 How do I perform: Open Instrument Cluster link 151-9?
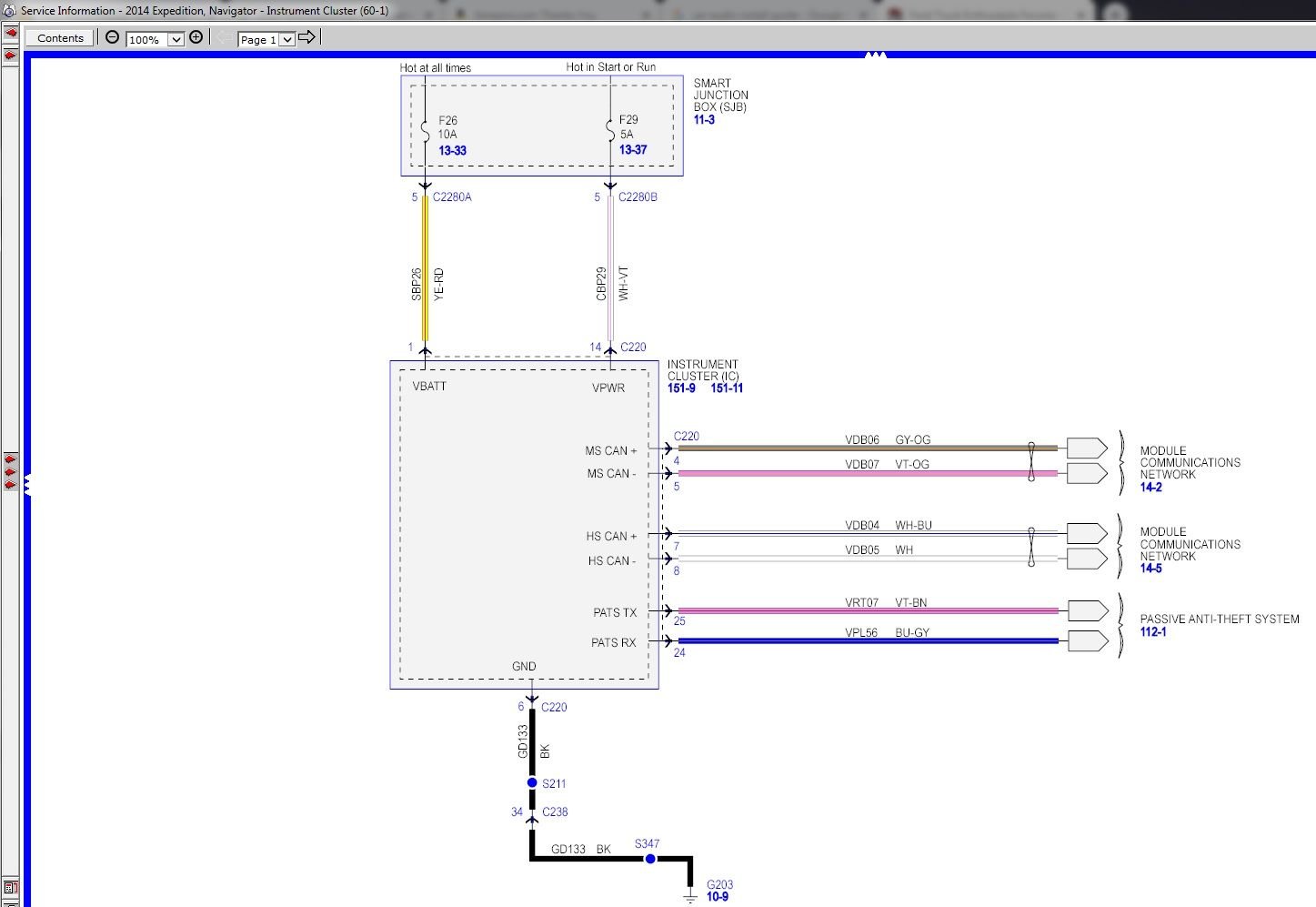tap(681, 388)
